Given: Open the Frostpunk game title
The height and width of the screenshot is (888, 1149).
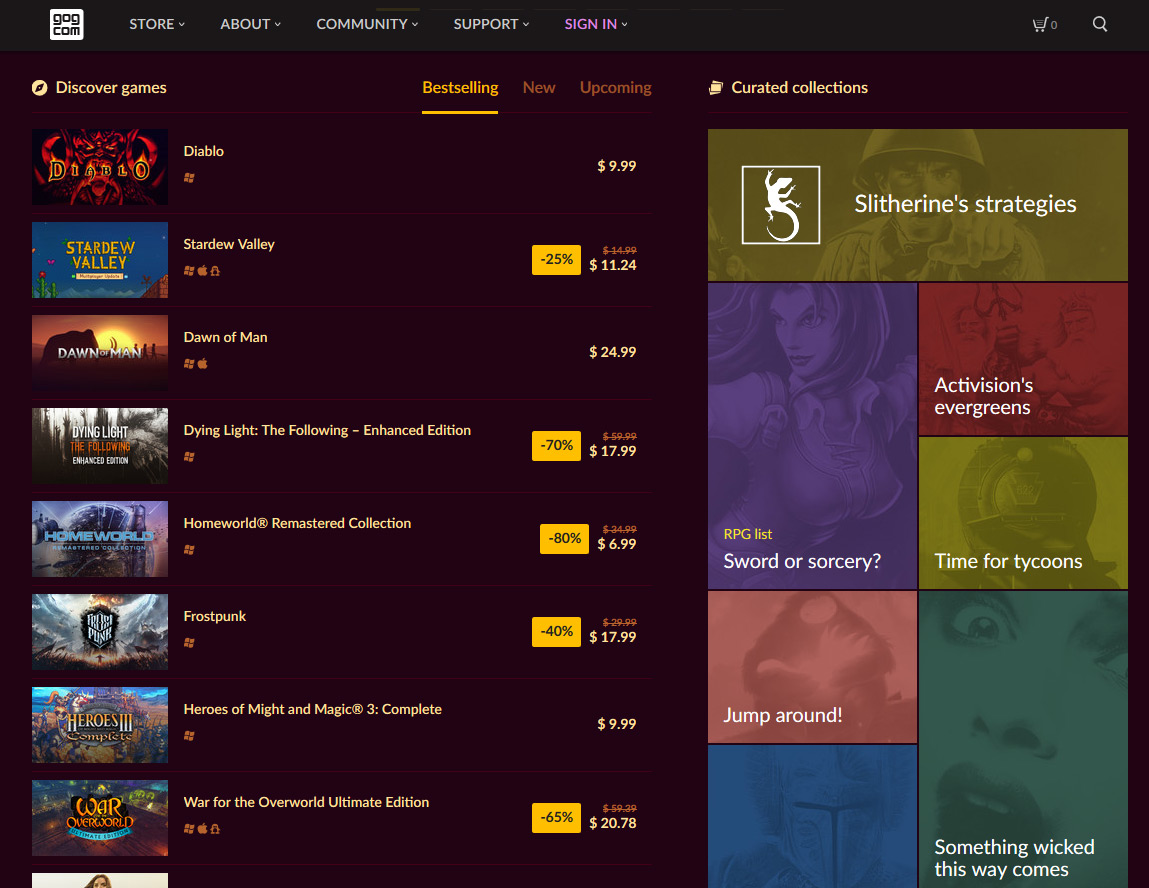Looking at the screenshot, I should 215,616.
